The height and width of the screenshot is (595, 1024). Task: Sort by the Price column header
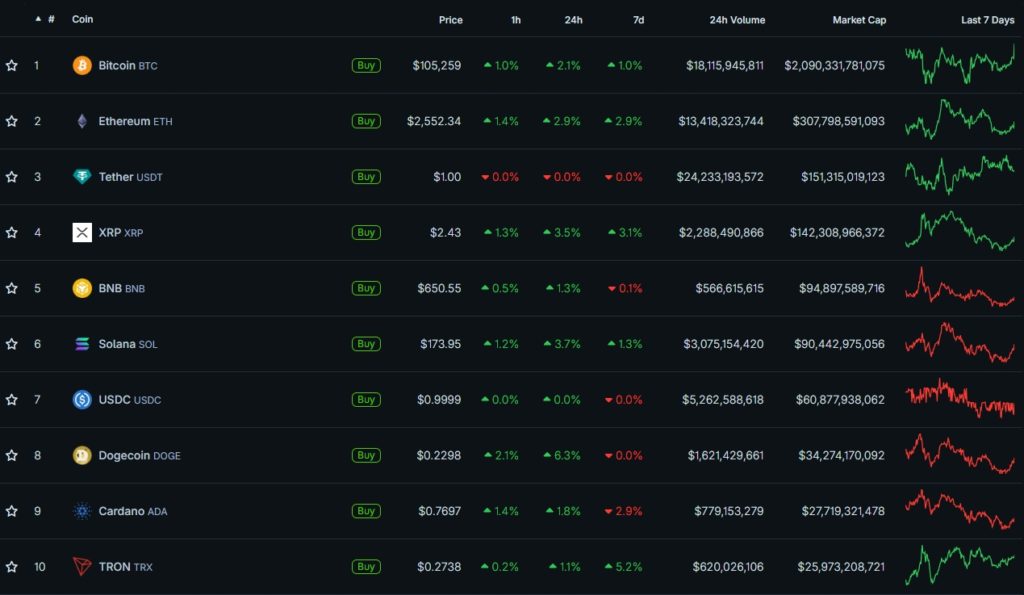click(450, 20)
